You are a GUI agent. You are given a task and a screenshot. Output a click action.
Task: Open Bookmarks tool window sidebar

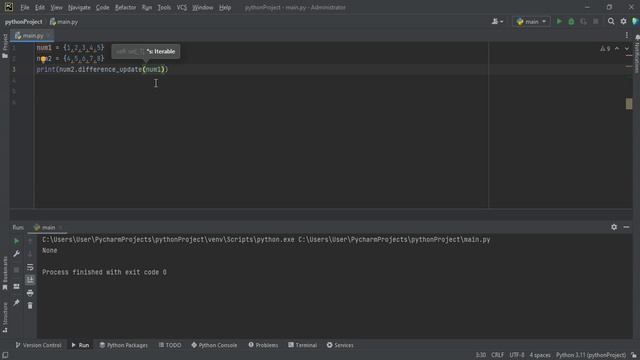5,273
